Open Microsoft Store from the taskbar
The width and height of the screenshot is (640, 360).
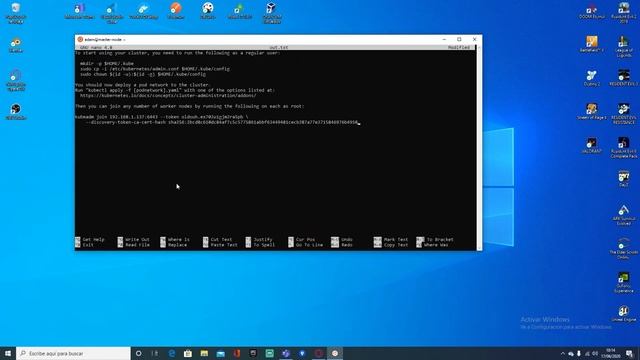click(x=188, y=353)
